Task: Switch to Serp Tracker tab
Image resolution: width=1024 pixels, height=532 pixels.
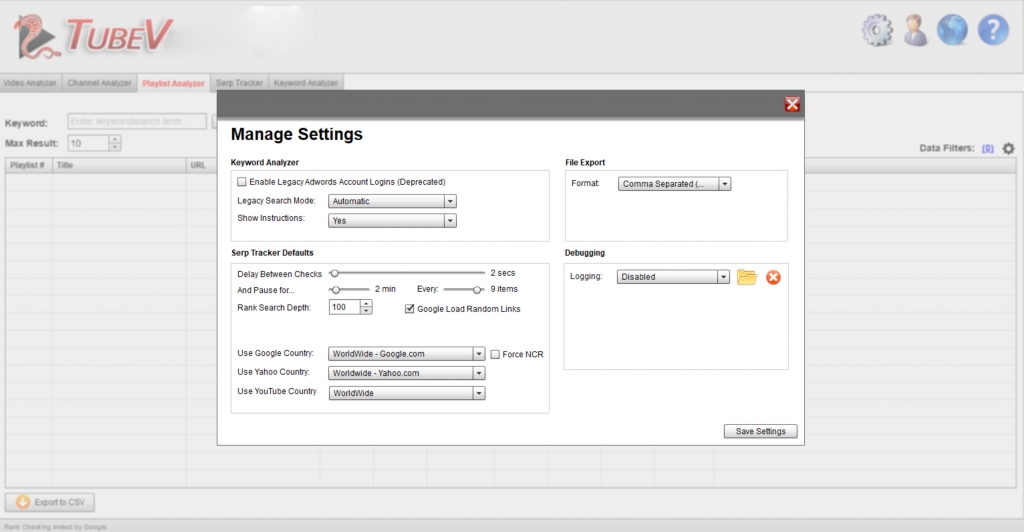Action: [x=239, y=83]
